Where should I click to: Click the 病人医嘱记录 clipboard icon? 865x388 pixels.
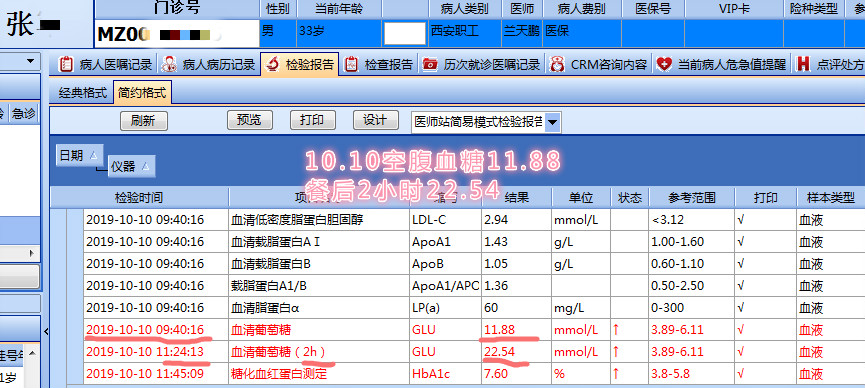coord(66,65)
